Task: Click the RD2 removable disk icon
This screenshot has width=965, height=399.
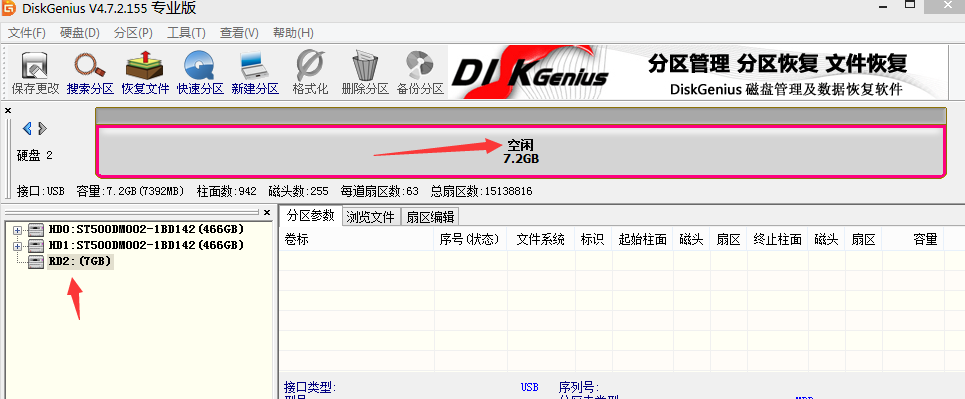Action: [x=36, y=262]
